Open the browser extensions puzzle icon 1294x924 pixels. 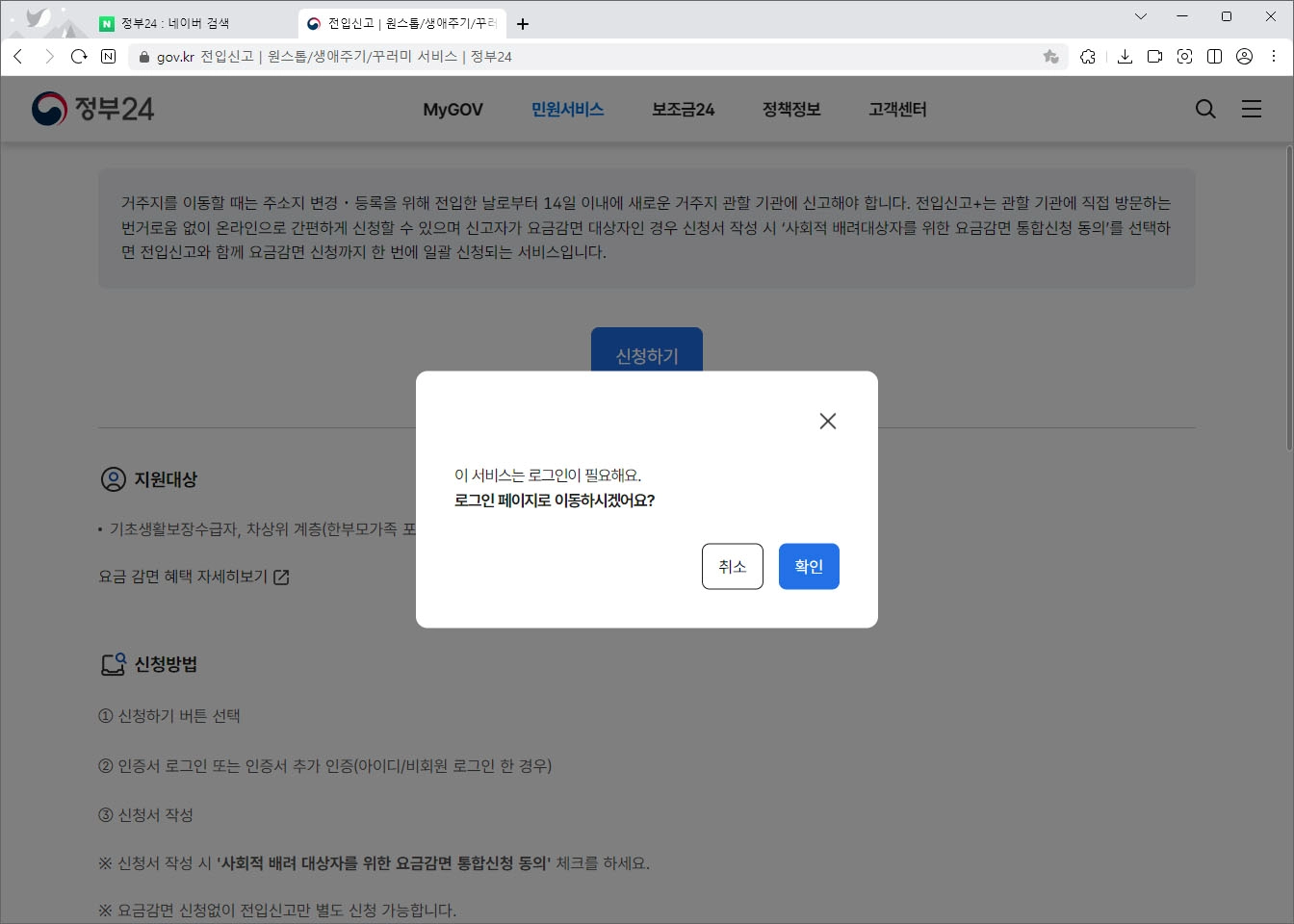(1088, 56)
